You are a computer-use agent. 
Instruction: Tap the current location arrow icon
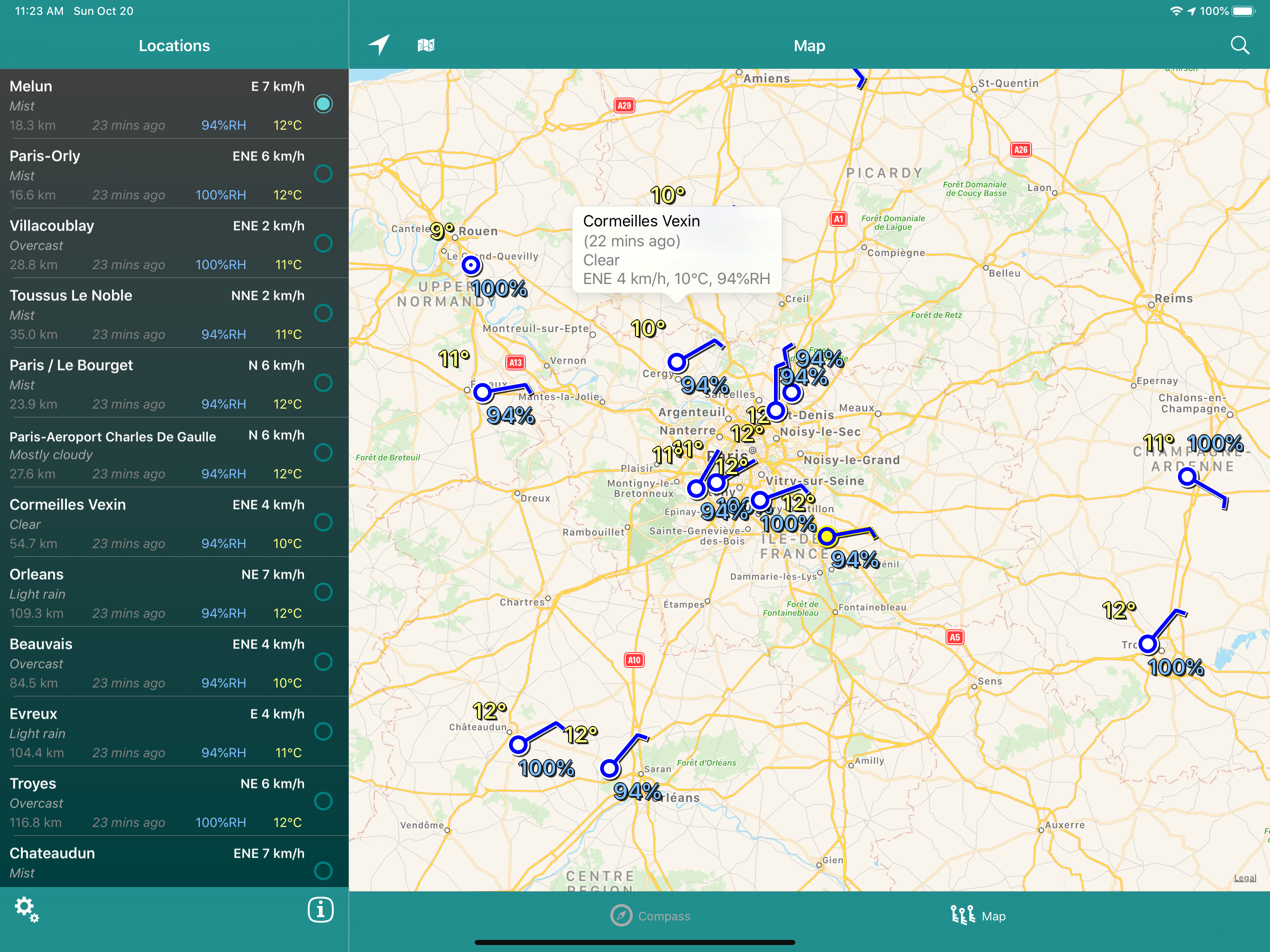379,45
